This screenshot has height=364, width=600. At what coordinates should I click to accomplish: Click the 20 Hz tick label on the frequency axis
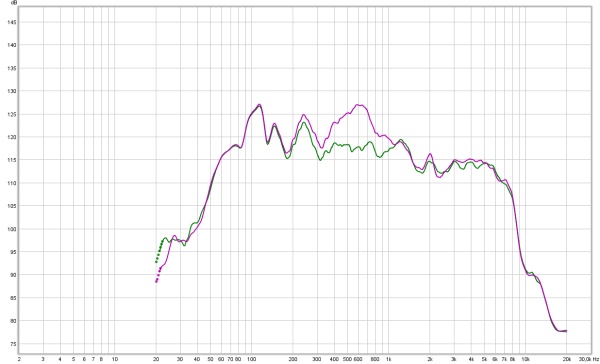(x=156, y=359)
